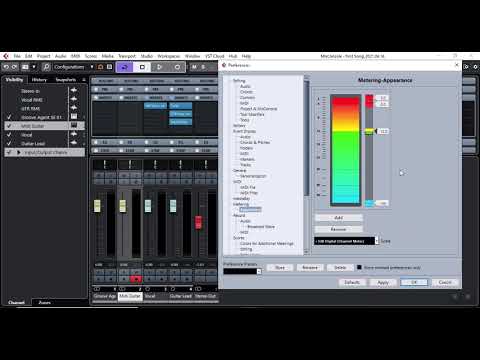The image size is (480, 360).
Task: Switch to the Zones tab at bottom
Action: 44,302
